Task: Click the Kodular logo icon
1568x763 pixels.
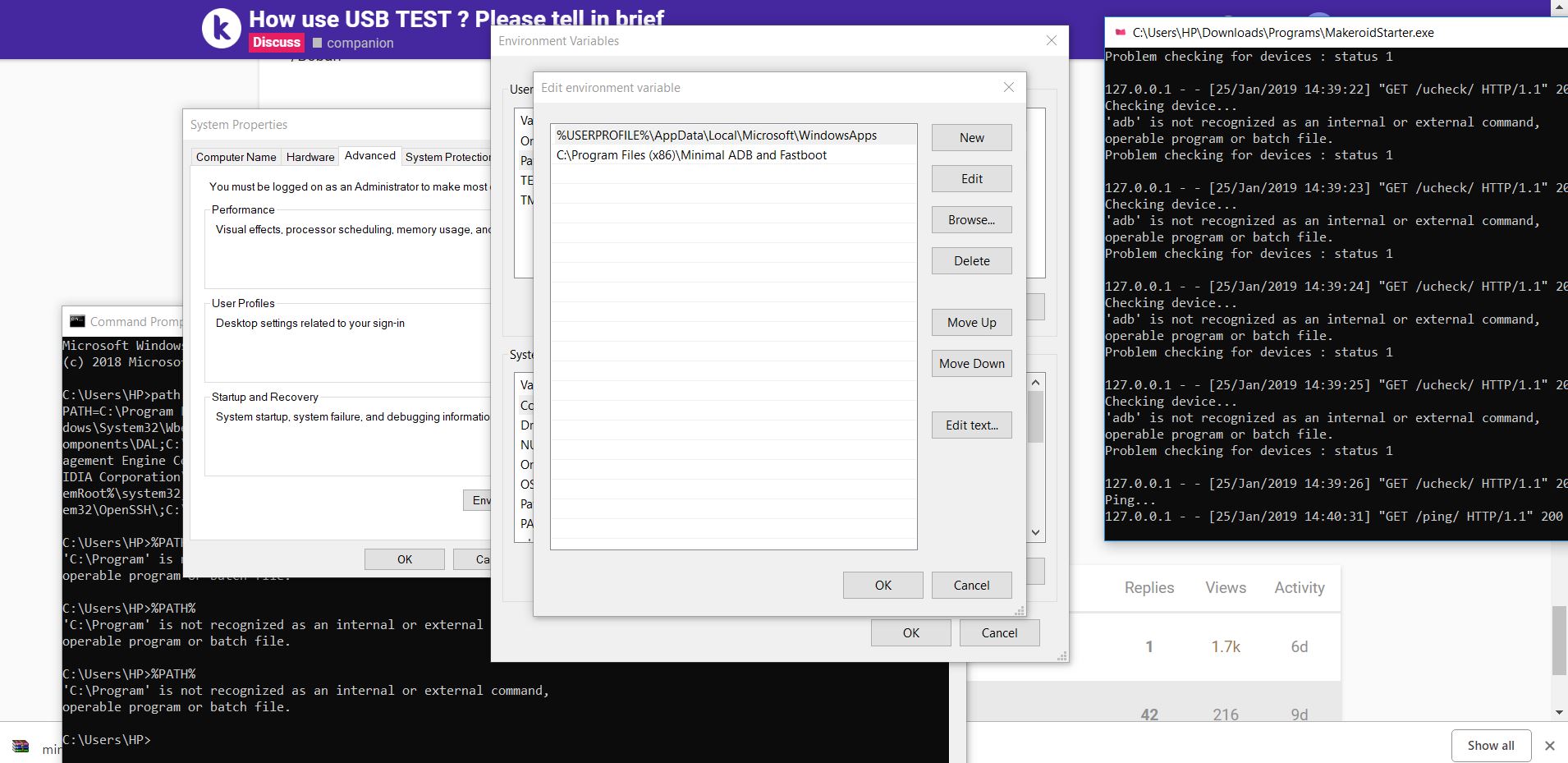Action: tap(221, 29)
